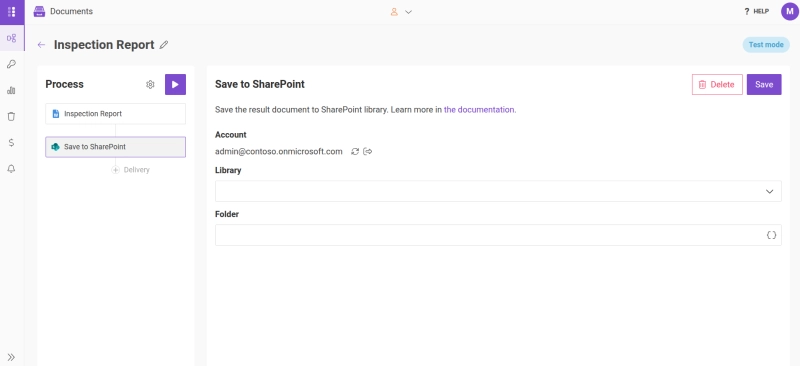800x366 pixels.
Task: Run the process with play button
Action: tap(175, 84)
